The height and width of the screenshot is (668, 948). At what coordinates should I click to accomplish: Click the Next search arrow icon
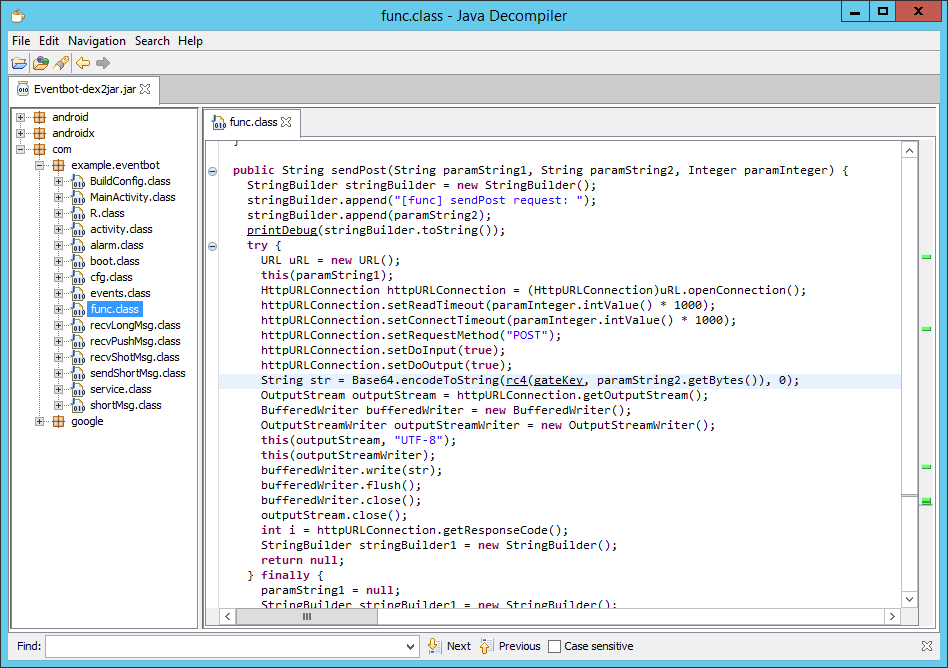click(434, 646)
